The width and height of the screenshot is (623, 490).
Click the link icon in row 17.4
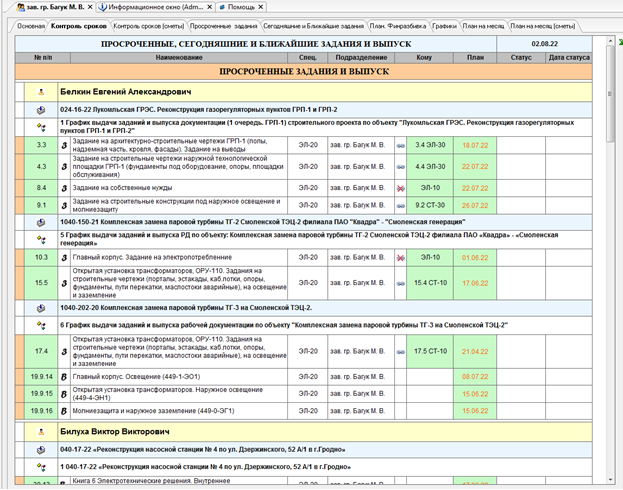[x=400, y=352]
